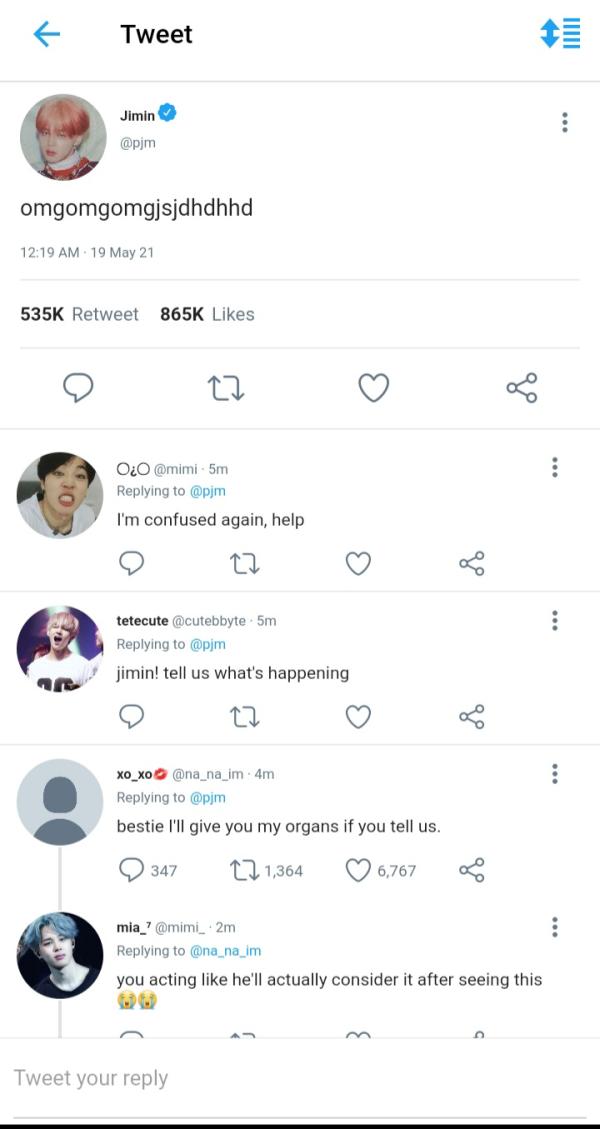Retweet Jimin's main tweet
This screenshot has height=1129, width=600.
click(x=225, y=387)
